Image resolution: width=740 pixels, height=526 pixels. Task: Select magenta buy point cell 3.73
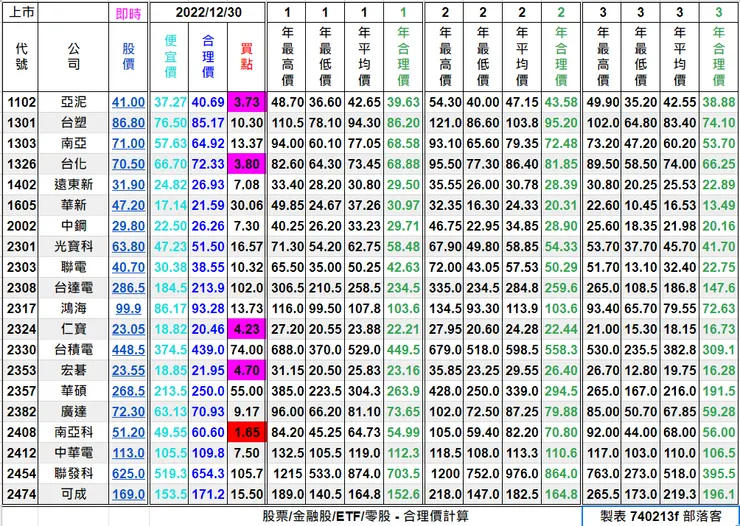click(247, 102)
